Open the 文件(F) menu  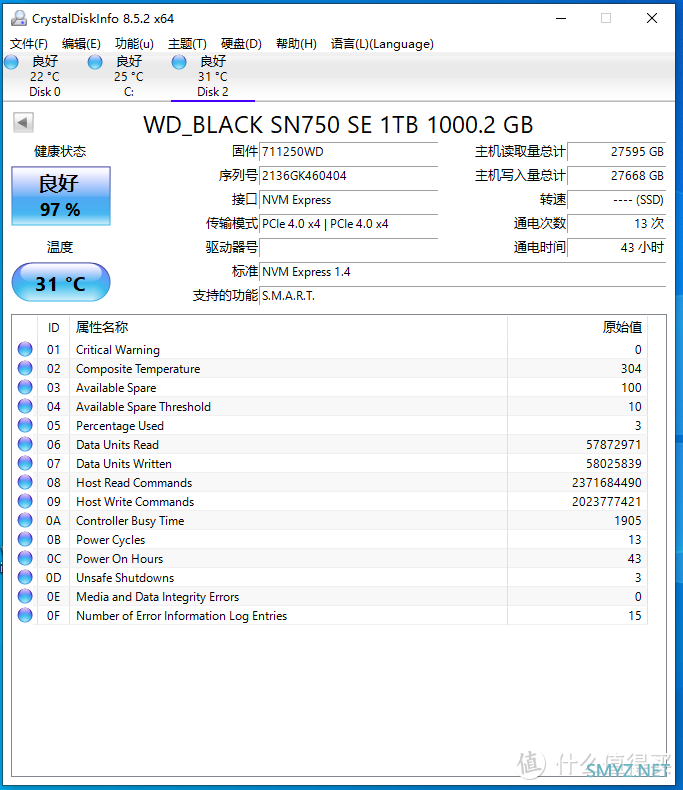(x=29, y=44)
